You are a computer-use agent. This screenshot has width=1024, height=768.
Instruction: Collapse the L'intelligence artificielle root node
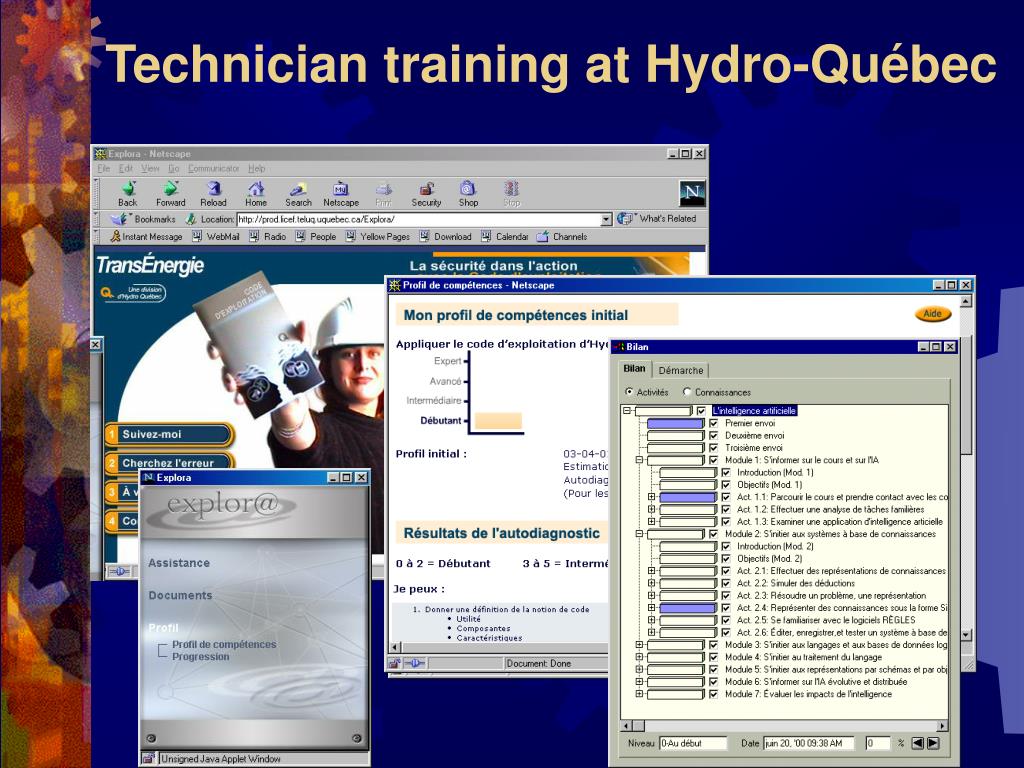(x=627, y=411)
